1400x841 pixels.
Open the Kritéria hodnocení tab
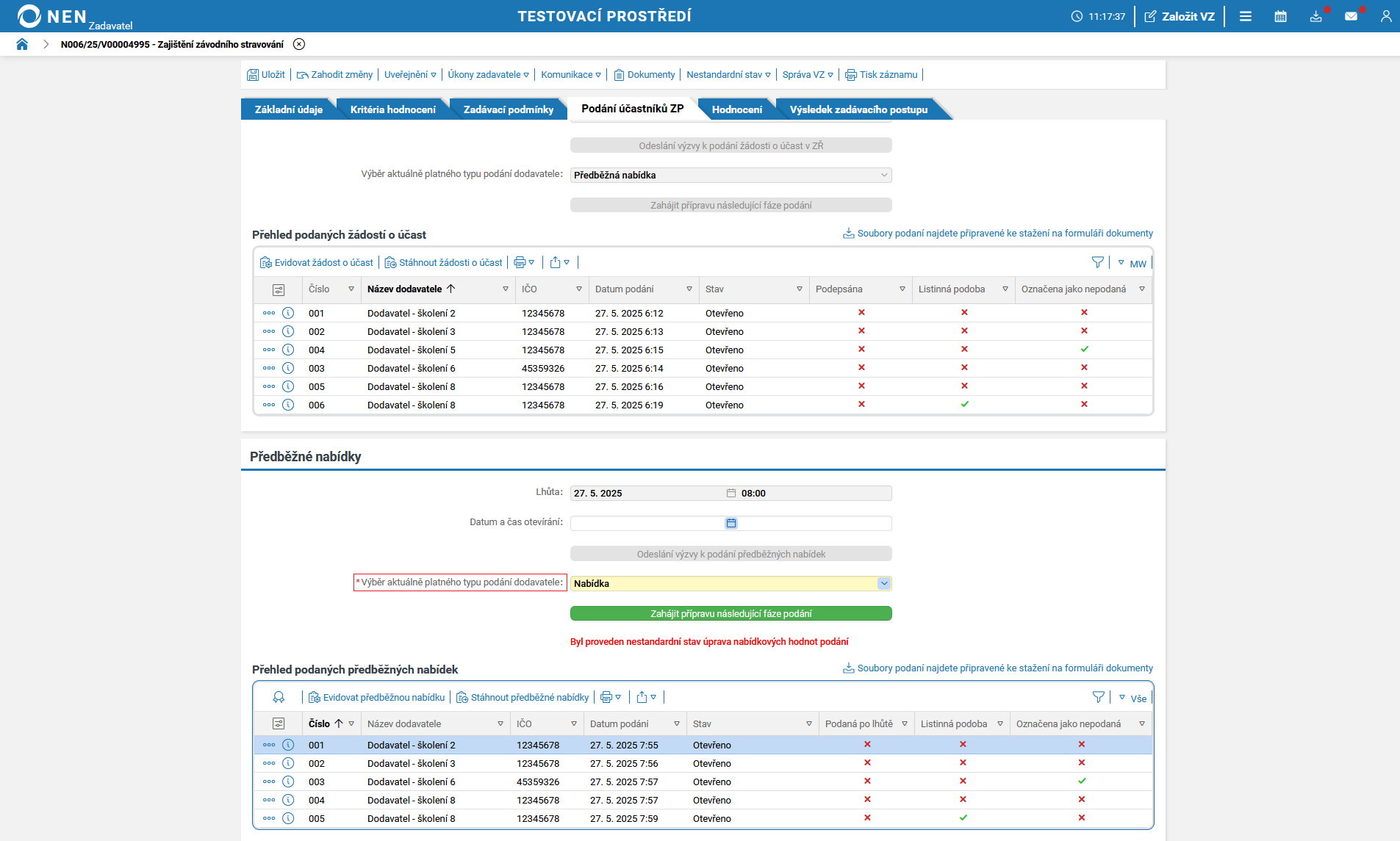point(392,109)
